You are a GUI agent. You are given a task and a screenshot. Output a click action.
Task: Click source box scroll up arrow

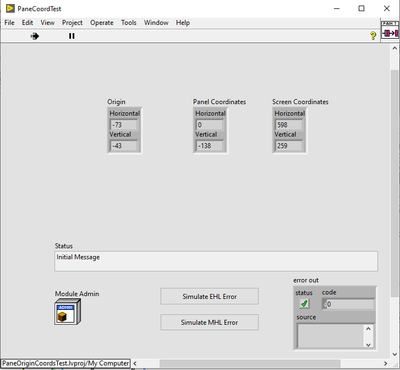[x=368, y=329]
